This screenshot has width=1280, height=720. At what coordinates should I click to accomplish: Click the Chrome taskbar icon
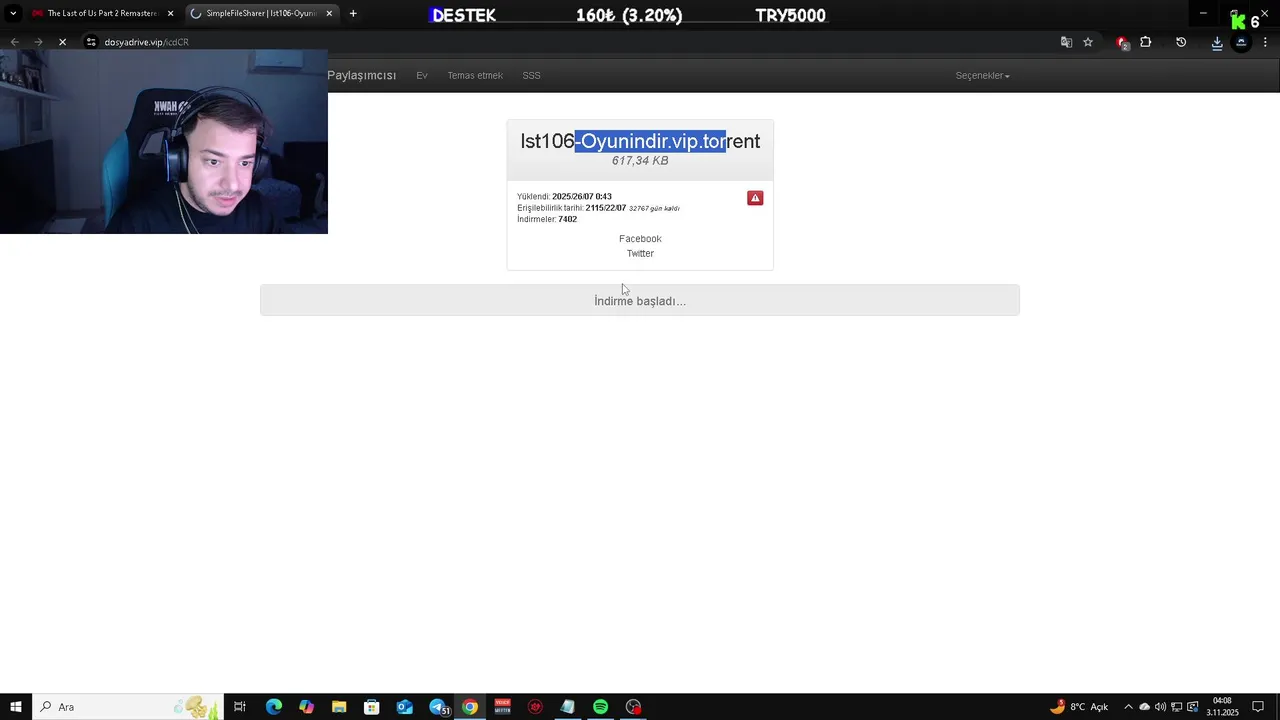pos(470,707)
